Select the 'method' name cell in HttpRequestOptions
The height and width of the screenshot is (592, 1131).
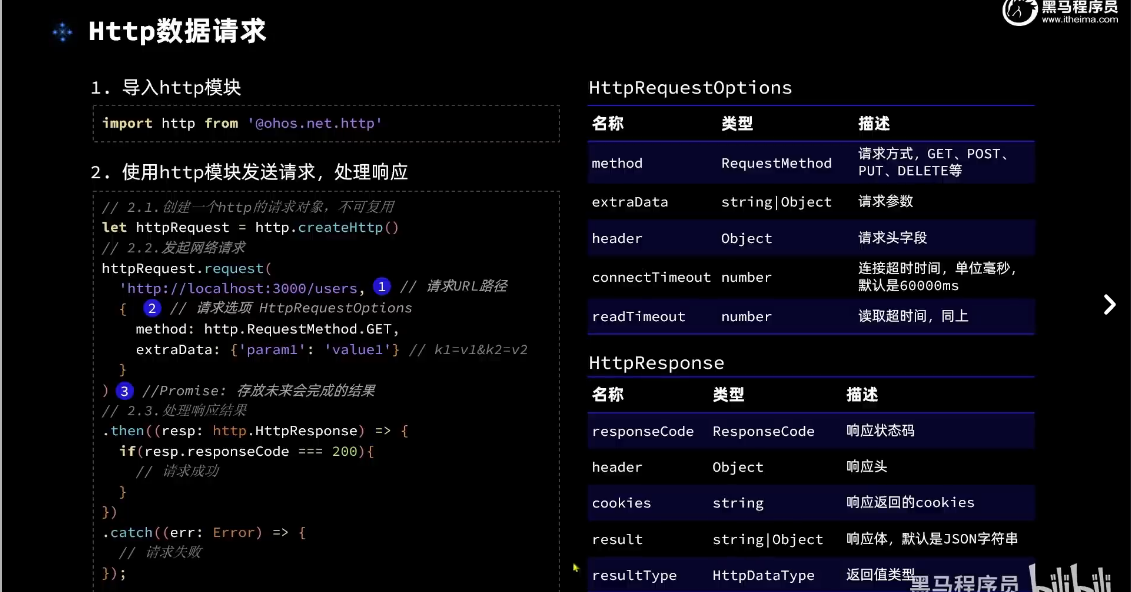(617, 164)
